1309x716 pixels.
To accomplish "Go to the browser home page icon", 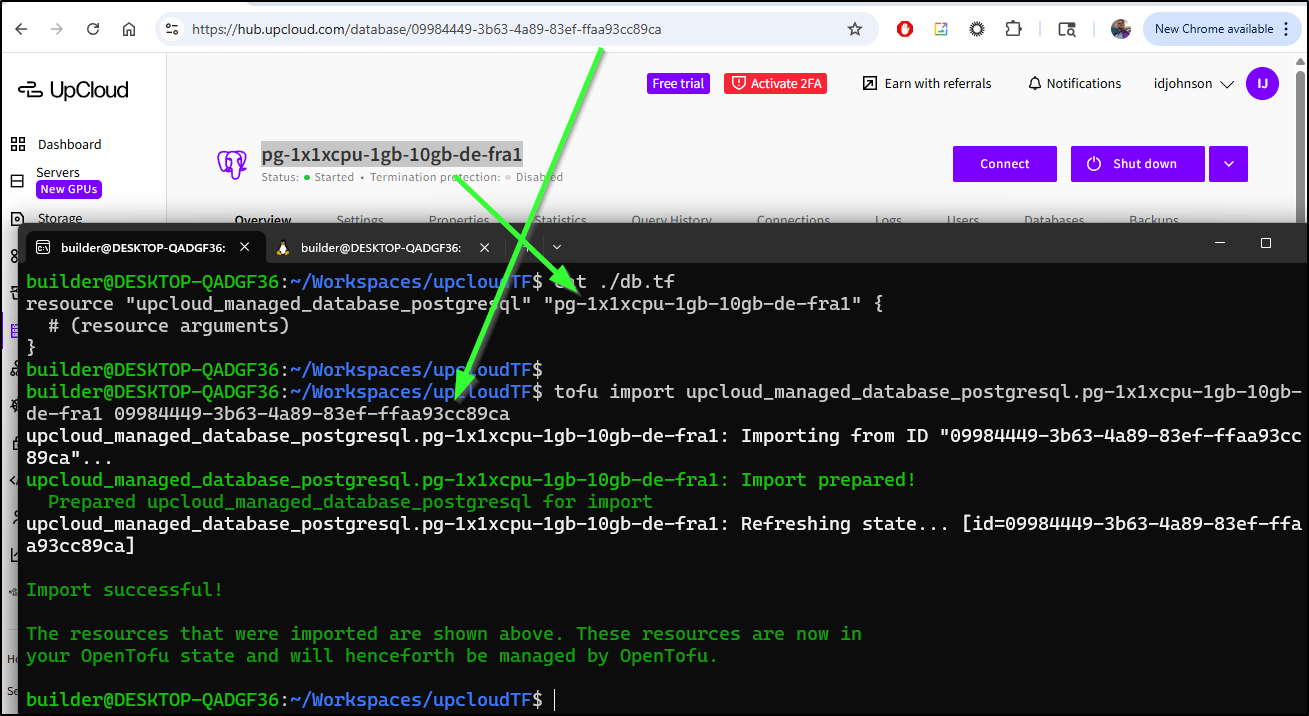I will (x=129, y=29).
